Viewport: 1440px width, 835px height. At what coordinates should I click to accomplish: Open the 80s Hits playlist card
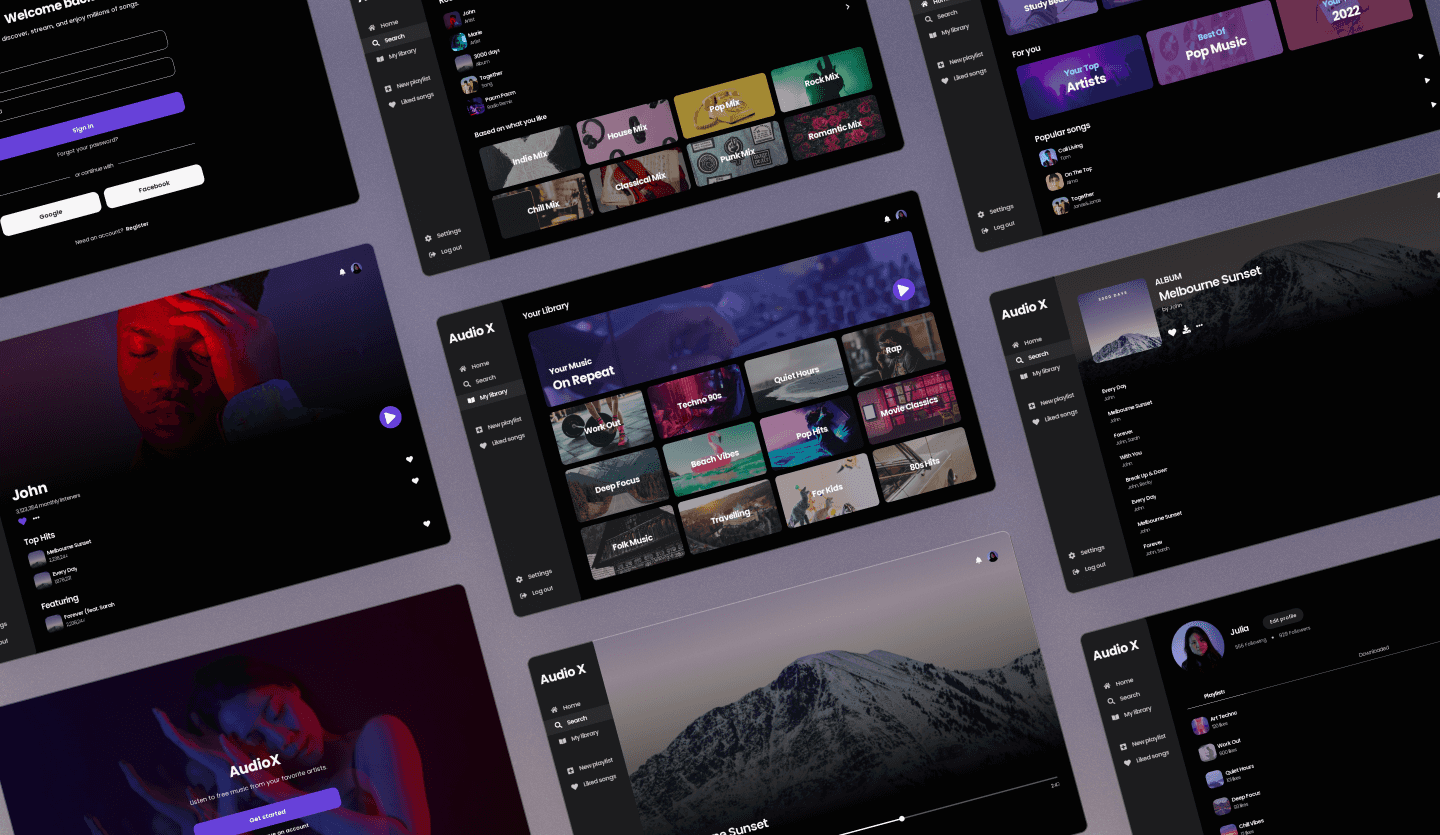(x=924, y=464)
